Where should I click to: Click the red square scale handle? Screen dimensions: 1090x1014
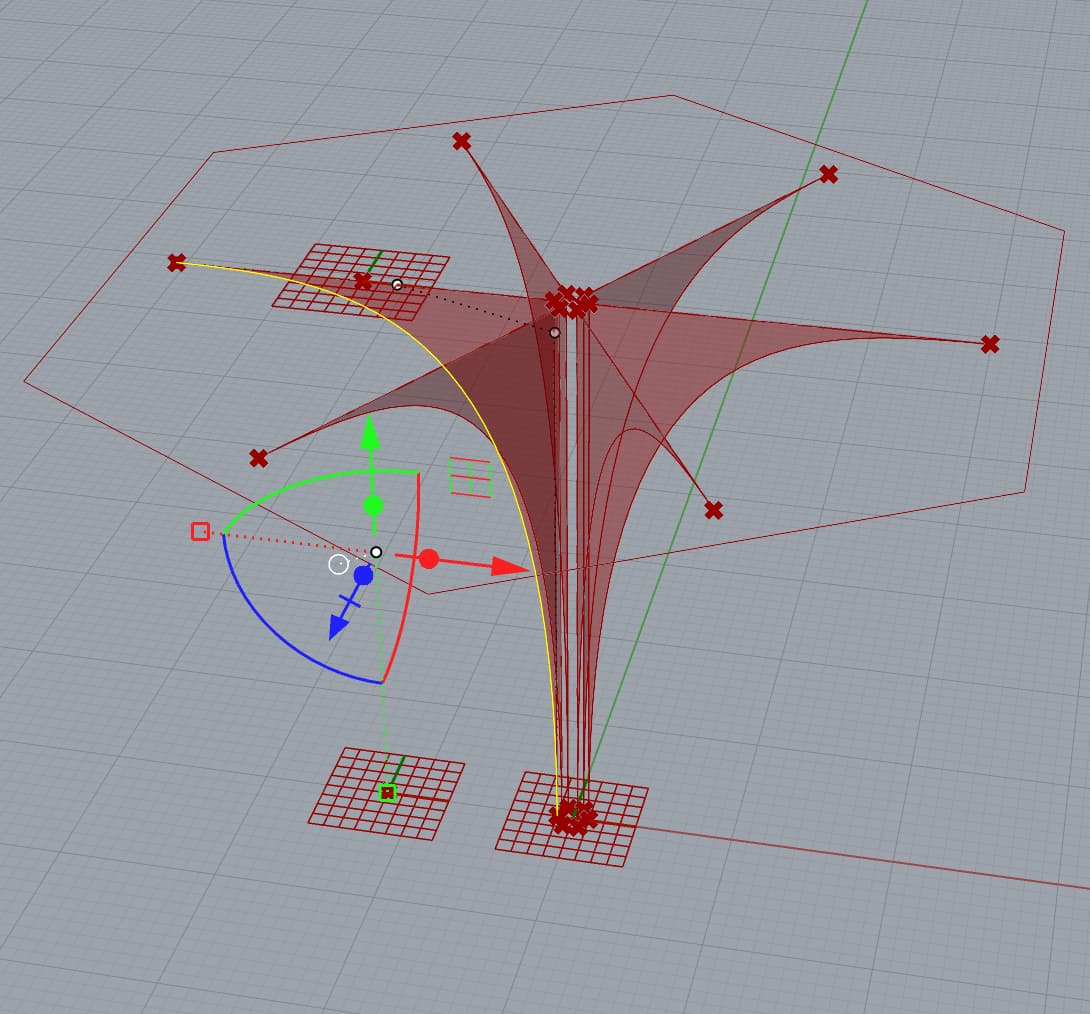point(200,532)
